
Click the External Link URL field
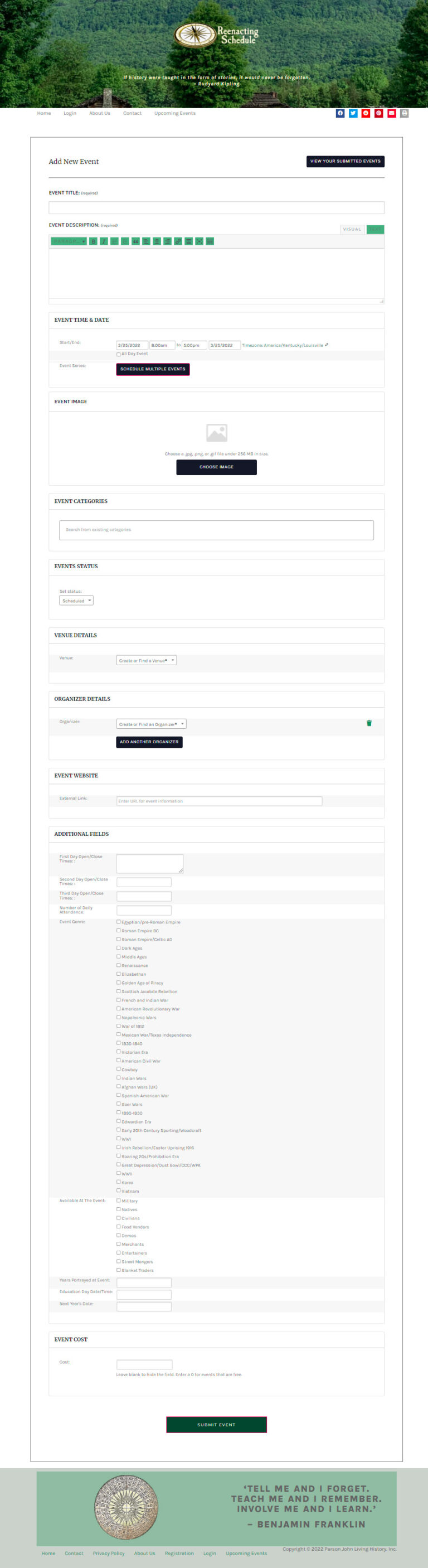point(219,801)
